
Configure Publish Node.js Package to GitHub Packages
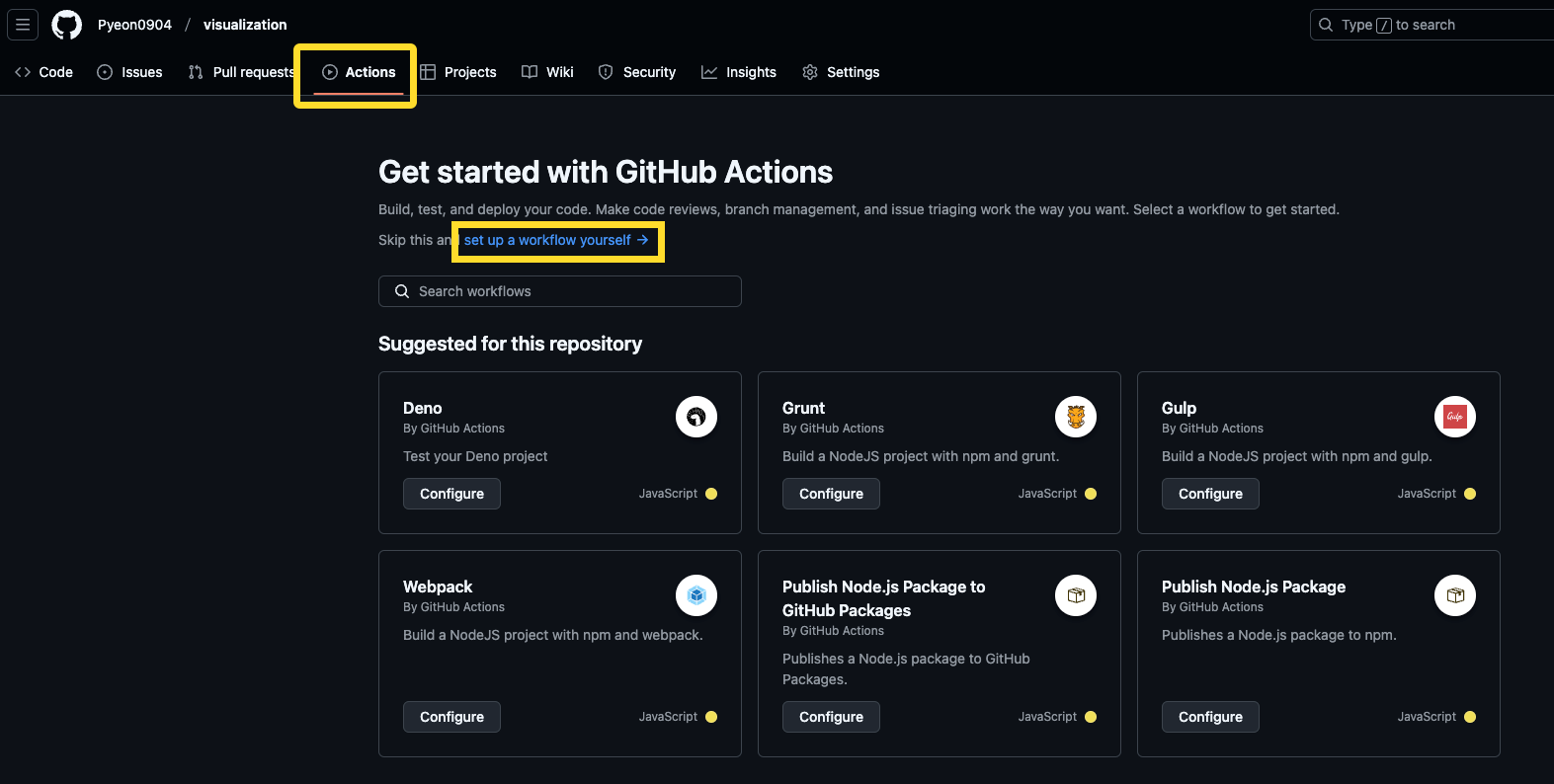tap(831, 717)
